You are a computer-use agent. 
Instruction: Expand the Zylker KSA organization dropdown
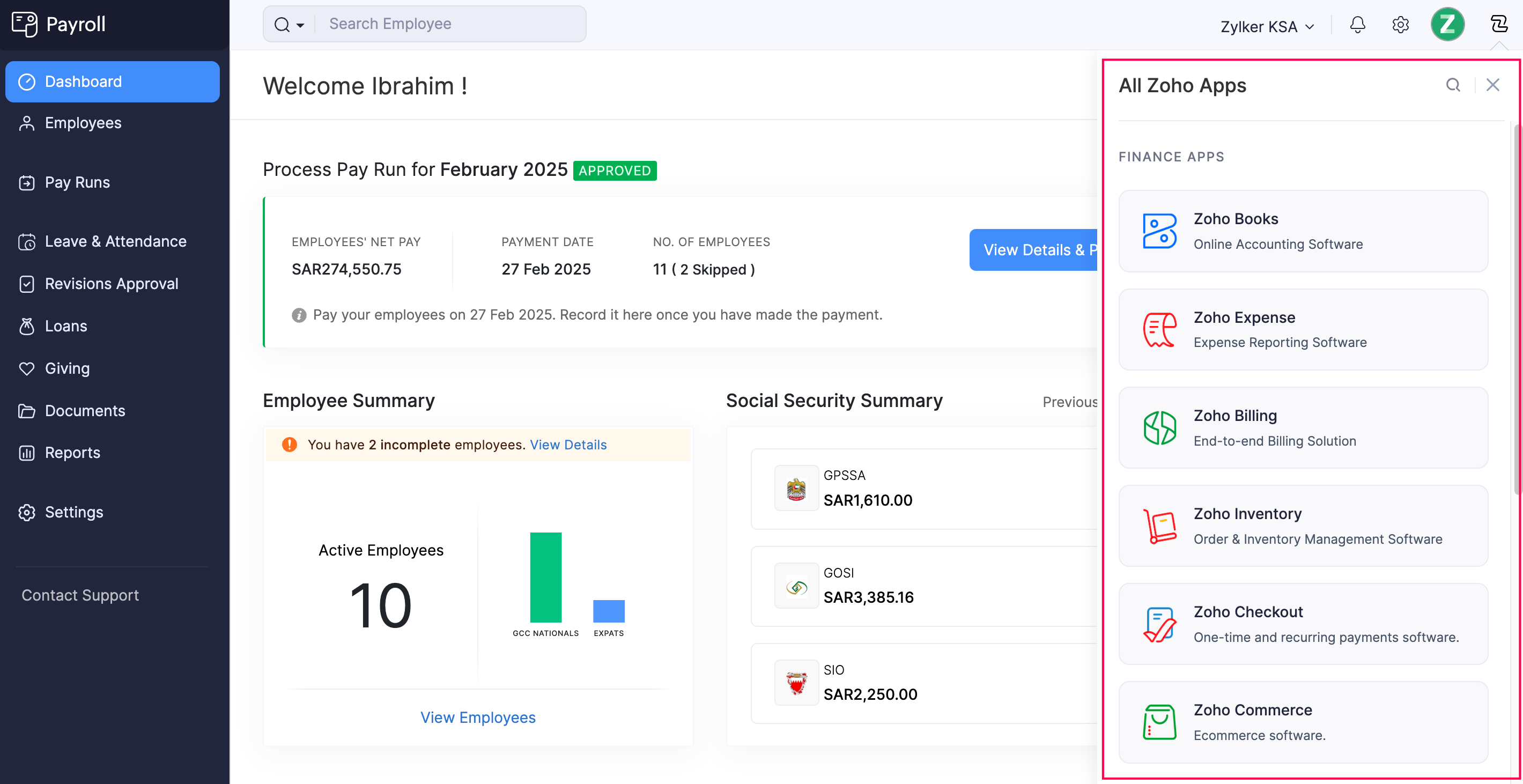click(1267, 26)
